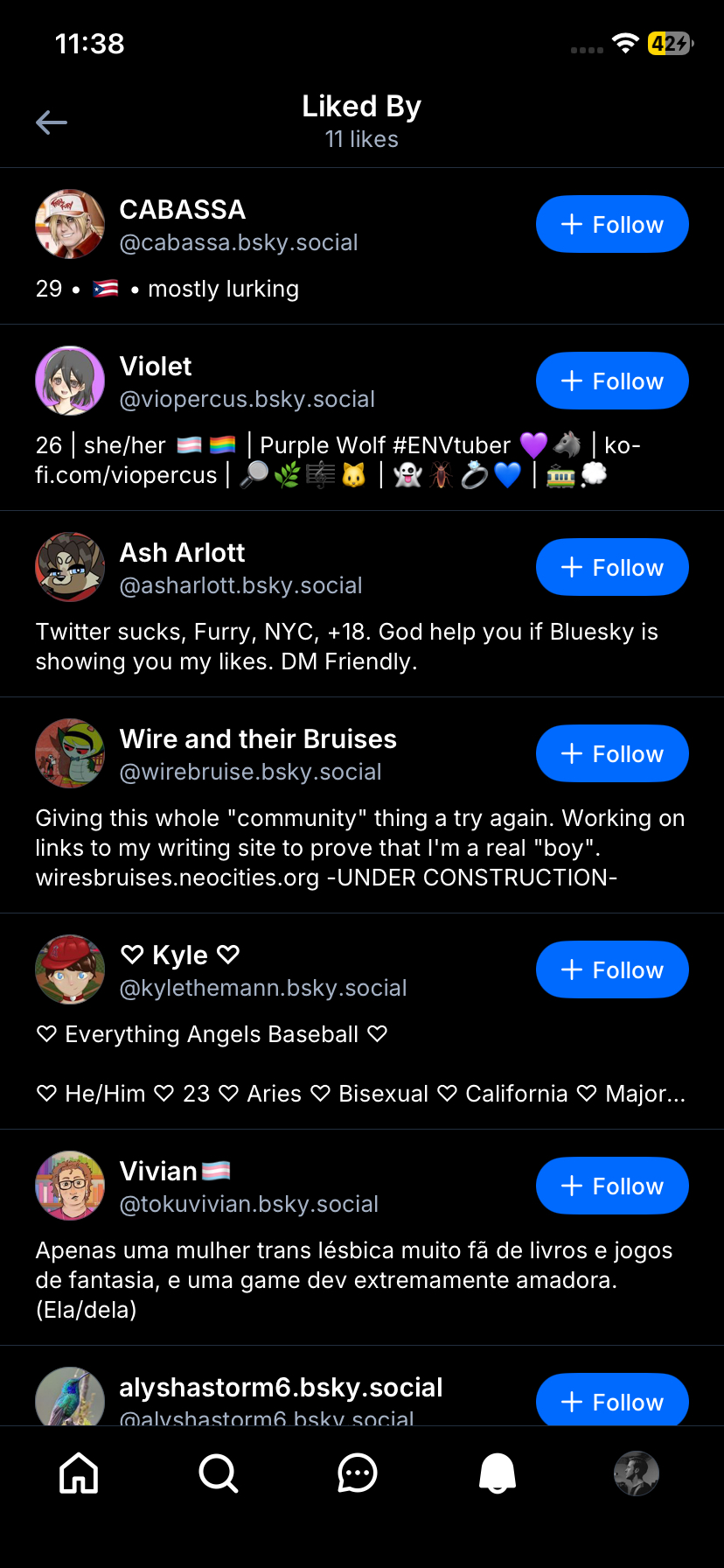Open the Chat messages tab
This screenshot has width=724, height=1568.
point(358,1473)
